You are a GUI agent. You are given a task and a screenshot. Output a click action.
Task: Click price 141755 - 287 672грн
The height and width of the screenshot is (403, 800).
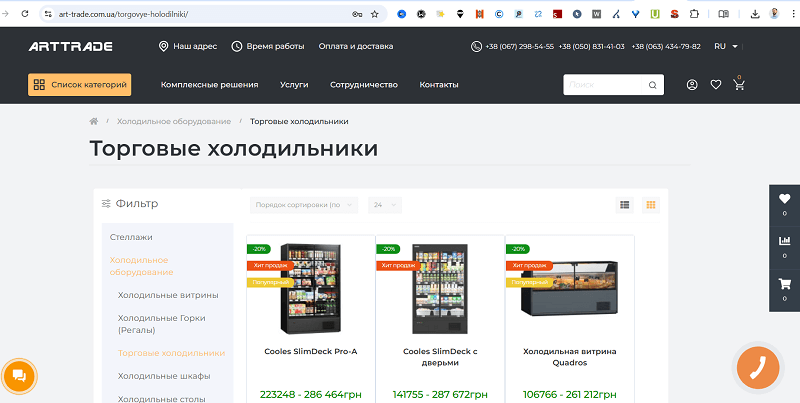point(440,395)
